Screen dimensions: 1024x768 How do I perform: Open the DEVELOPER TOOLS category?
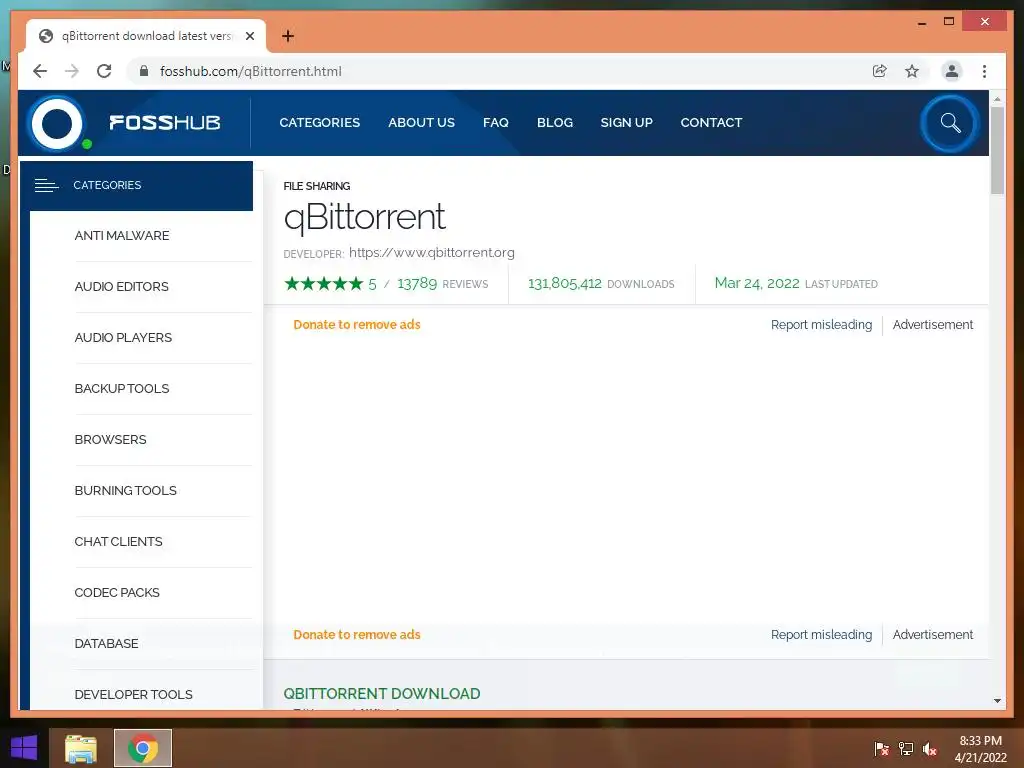pyautogui.click(x=133, y=694)
